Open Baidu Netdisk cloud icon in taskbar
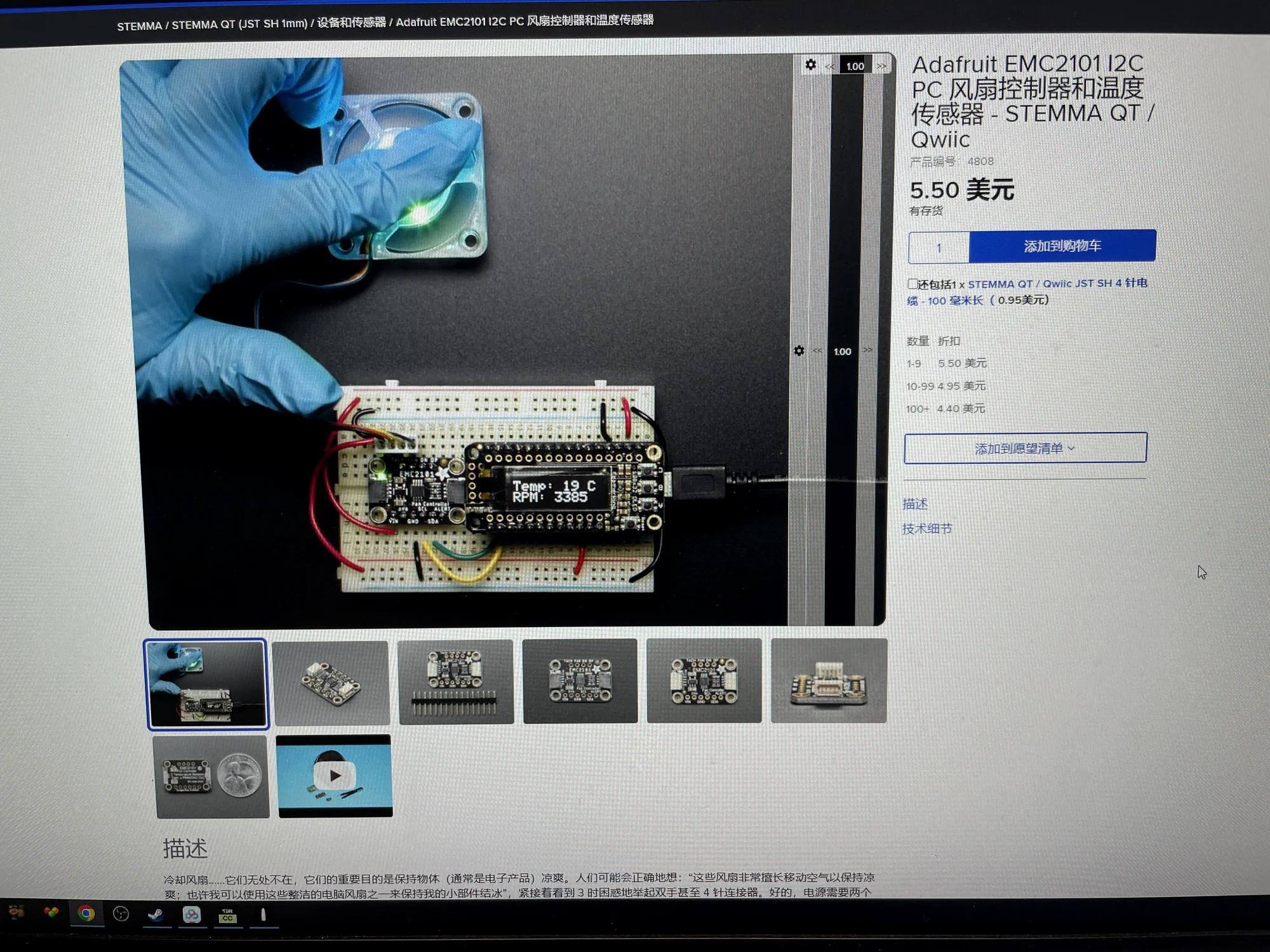Image resolution: width=1270 pixels, height=952 pixels. click(x=192, y=915)
